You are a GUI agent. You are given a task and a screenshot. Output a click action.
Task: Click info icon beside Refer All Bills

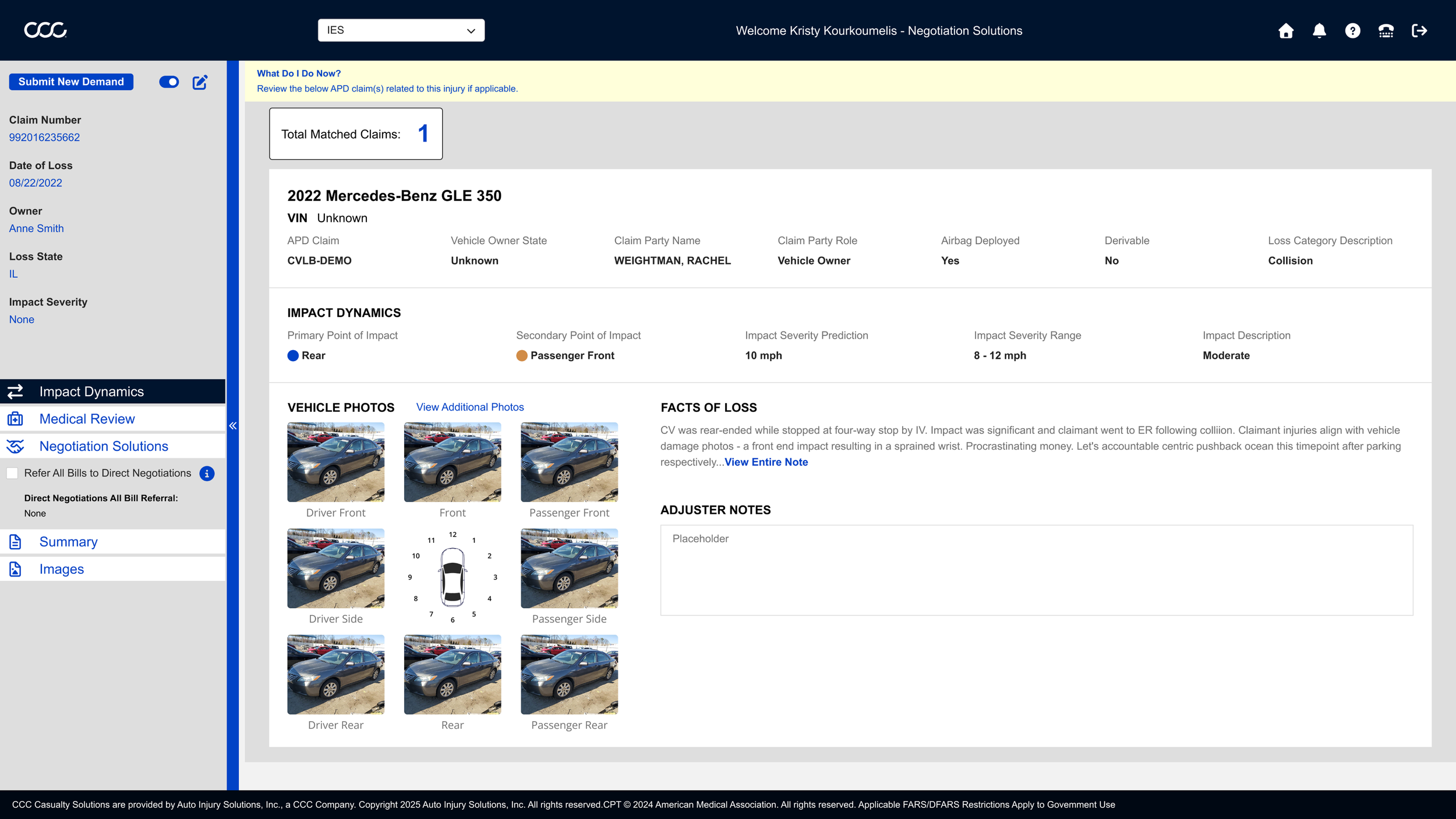tap(207, 474)
